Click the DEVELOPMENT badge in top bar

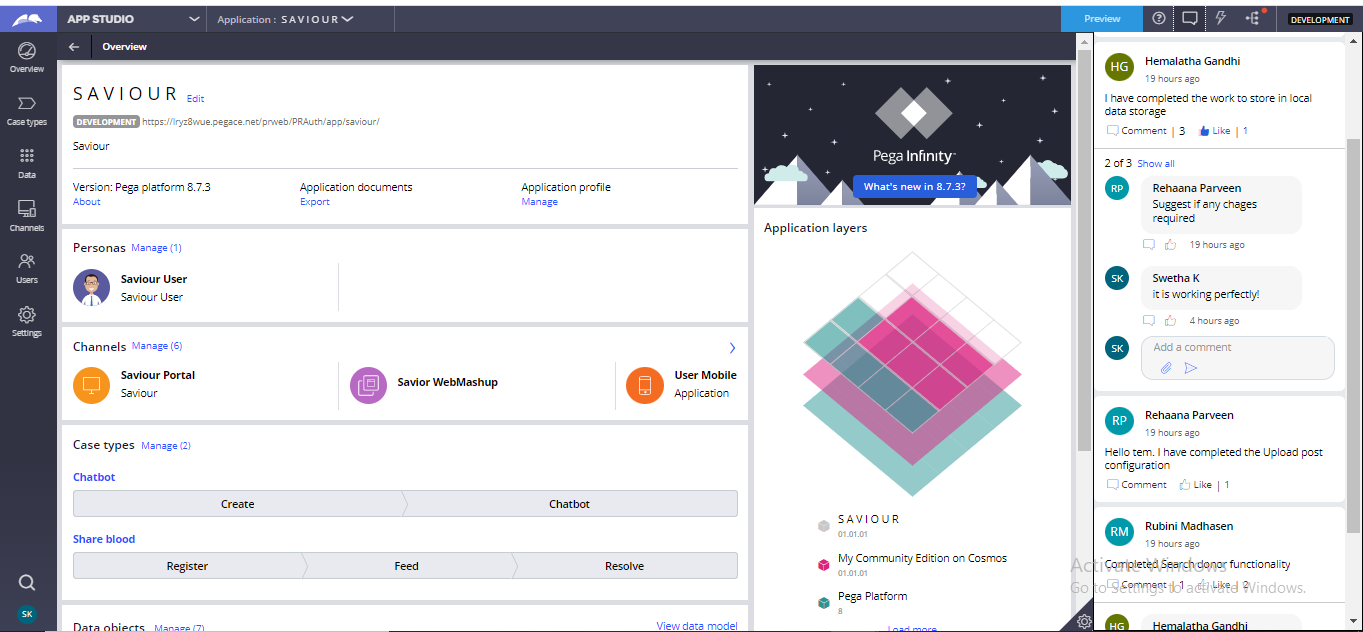pyautogui.click(x=1320, y=19)
